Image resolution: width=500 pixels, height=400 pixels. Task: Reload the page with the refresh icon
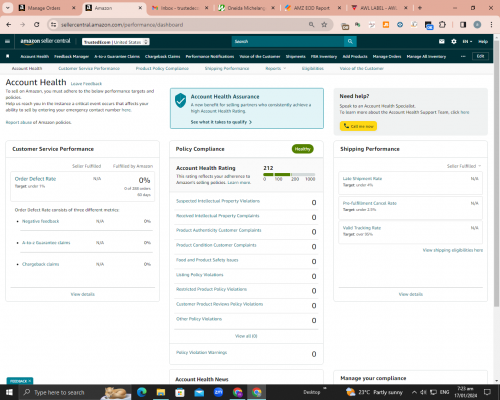[x=37, y=25]
